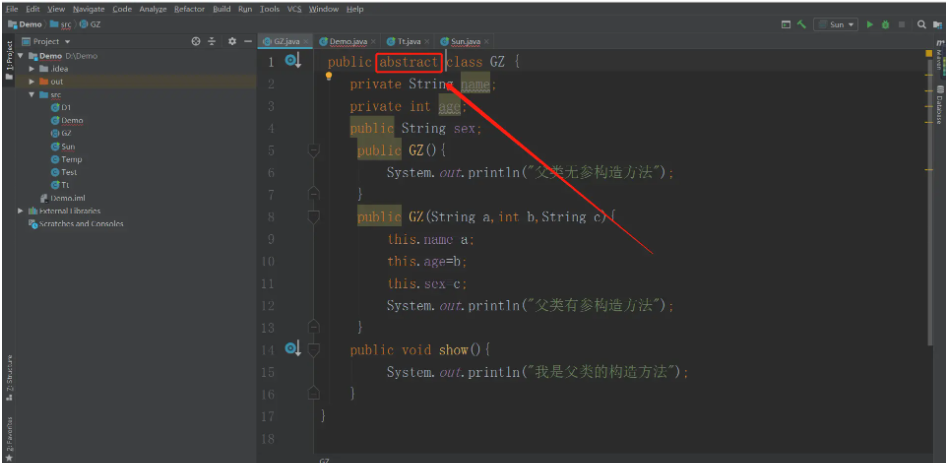The height and width of the screenshot is (463, 946).
Task: Click src in the navigation breadcrumb
Action: point(61,25)
